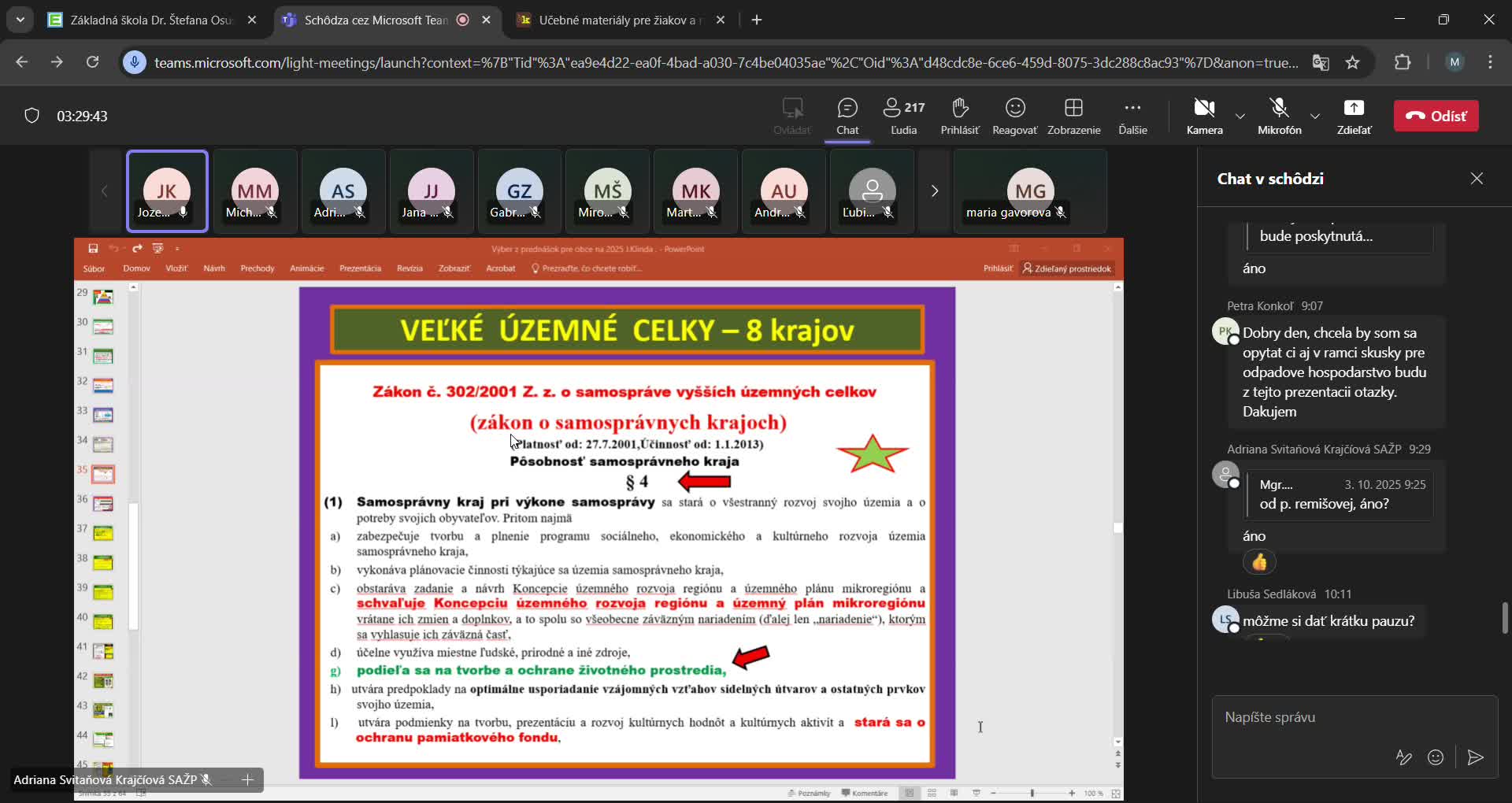Send the chat message

tap(1476, 757)
